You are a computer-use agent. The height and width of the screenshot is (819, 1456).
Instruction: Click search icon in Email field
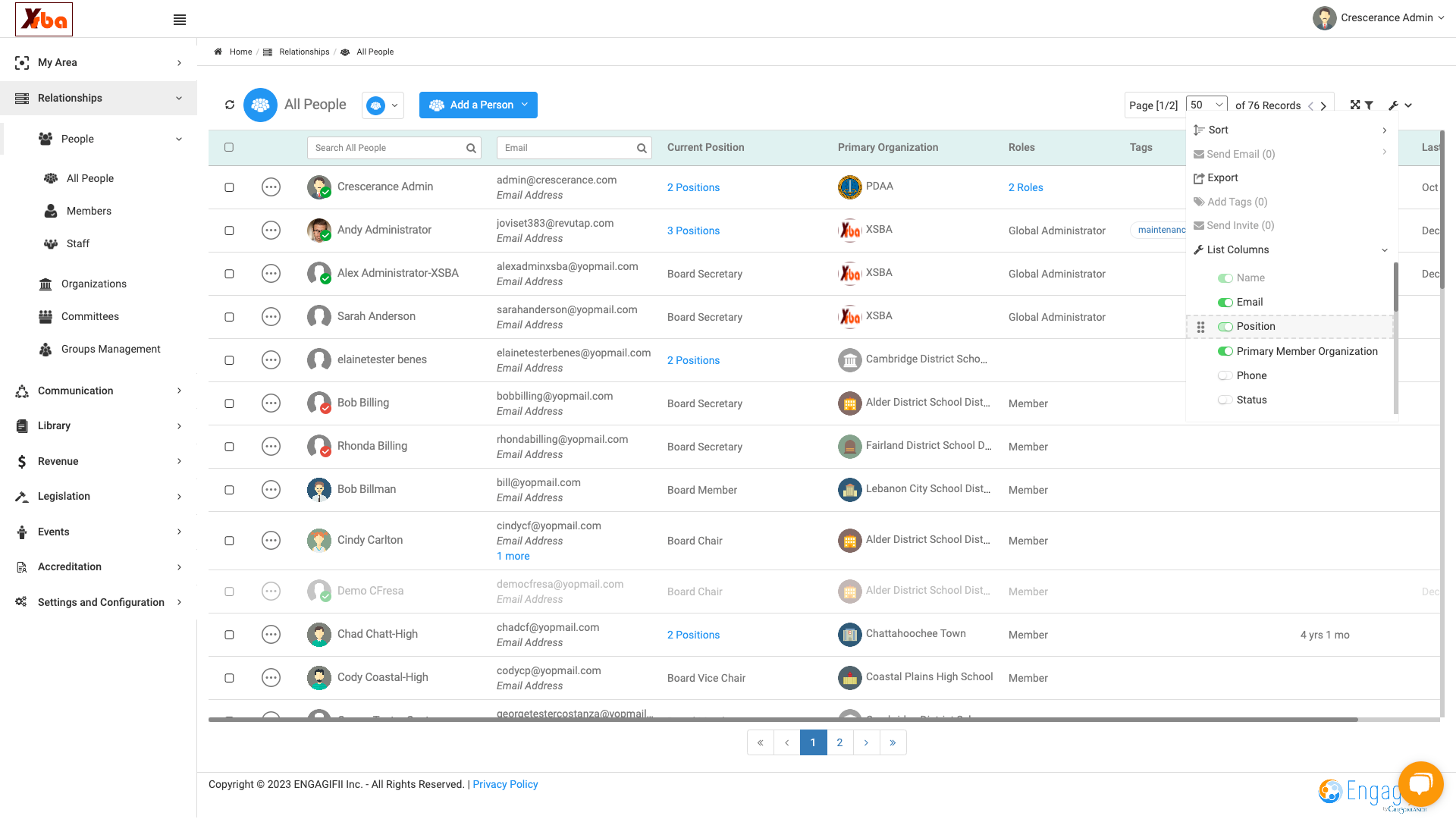pos(642,148)
